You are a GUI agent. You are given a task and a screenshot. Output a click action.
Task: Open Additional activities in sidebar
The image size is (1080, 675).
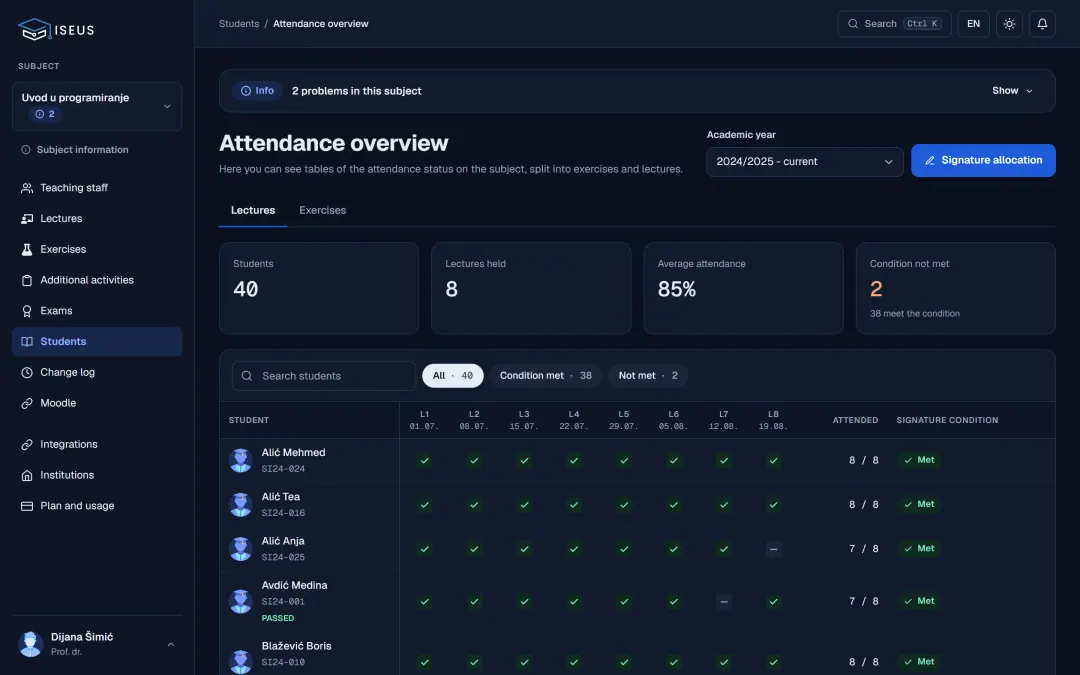(x=97, y=280)
